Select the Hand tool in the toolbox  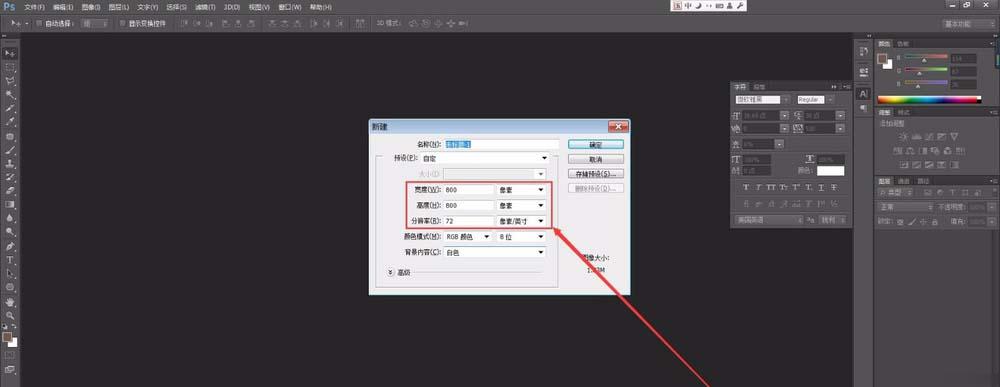click(10, 301)
